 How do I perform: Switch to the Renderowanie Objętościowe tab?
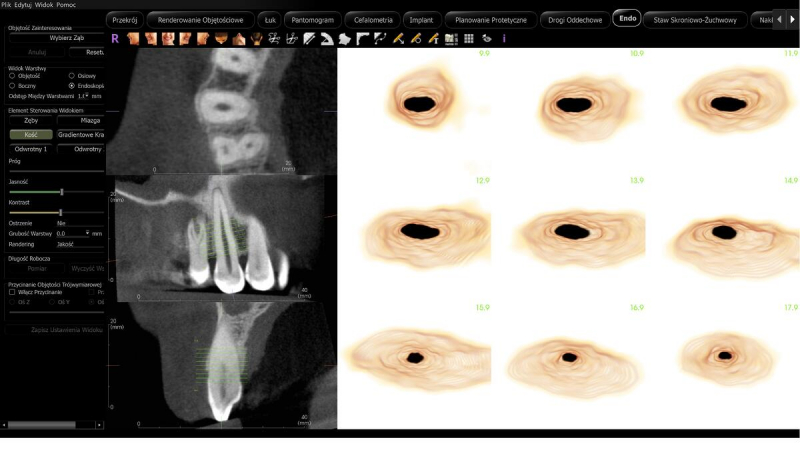pos(201,20)
